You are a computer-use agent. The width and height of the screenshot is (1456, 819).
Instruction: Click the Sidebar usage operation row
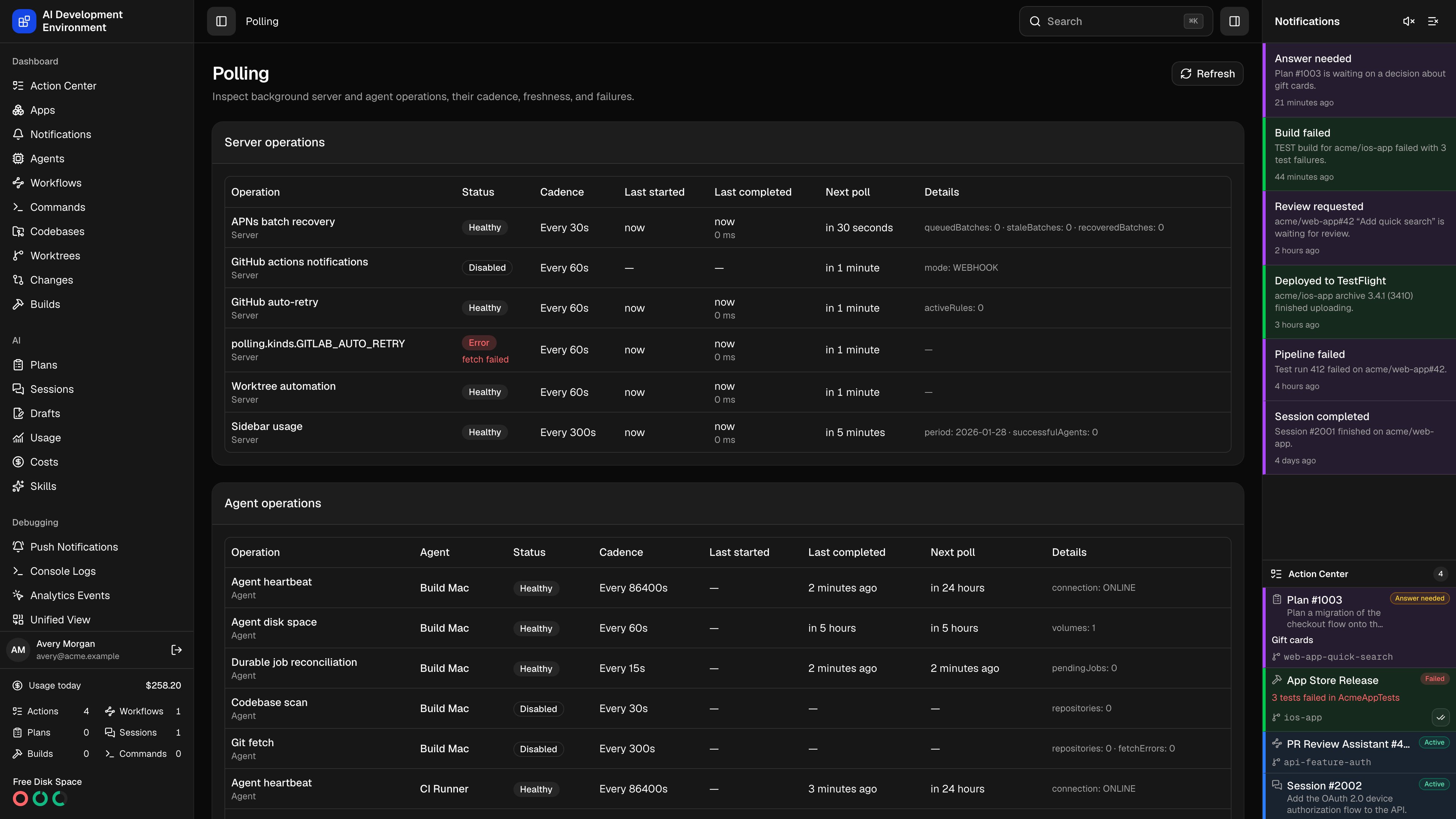tap(728, 432)
